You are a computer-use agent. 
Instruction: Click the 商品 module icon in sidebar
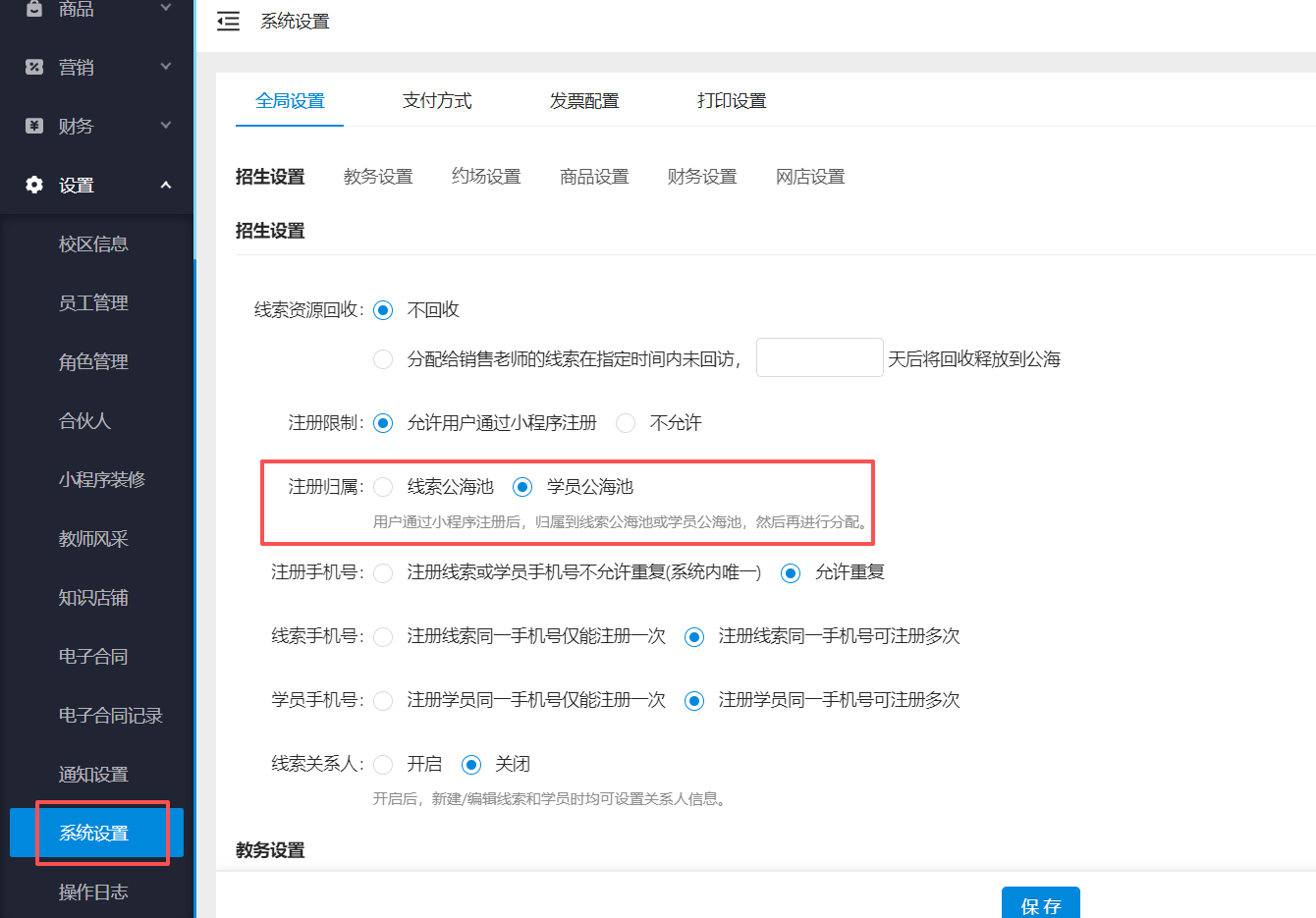(32, 10)
